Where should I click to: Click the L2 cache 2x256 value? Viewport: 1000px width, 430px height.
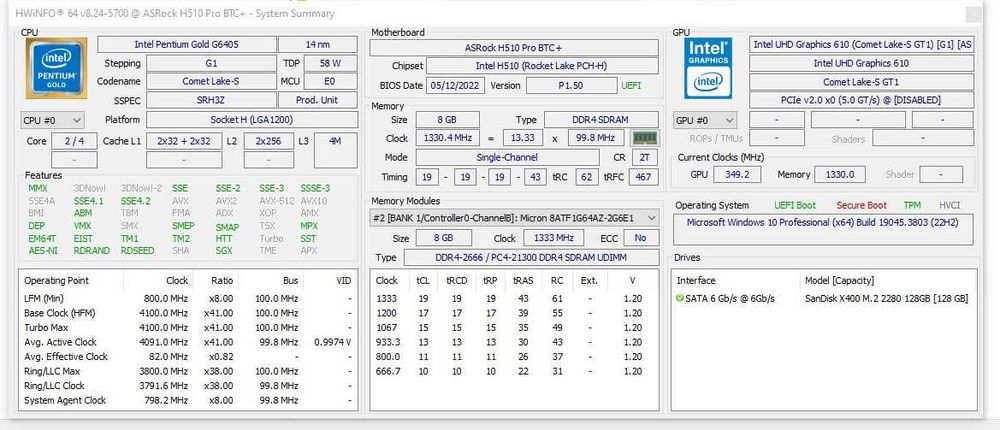[268, 141]
